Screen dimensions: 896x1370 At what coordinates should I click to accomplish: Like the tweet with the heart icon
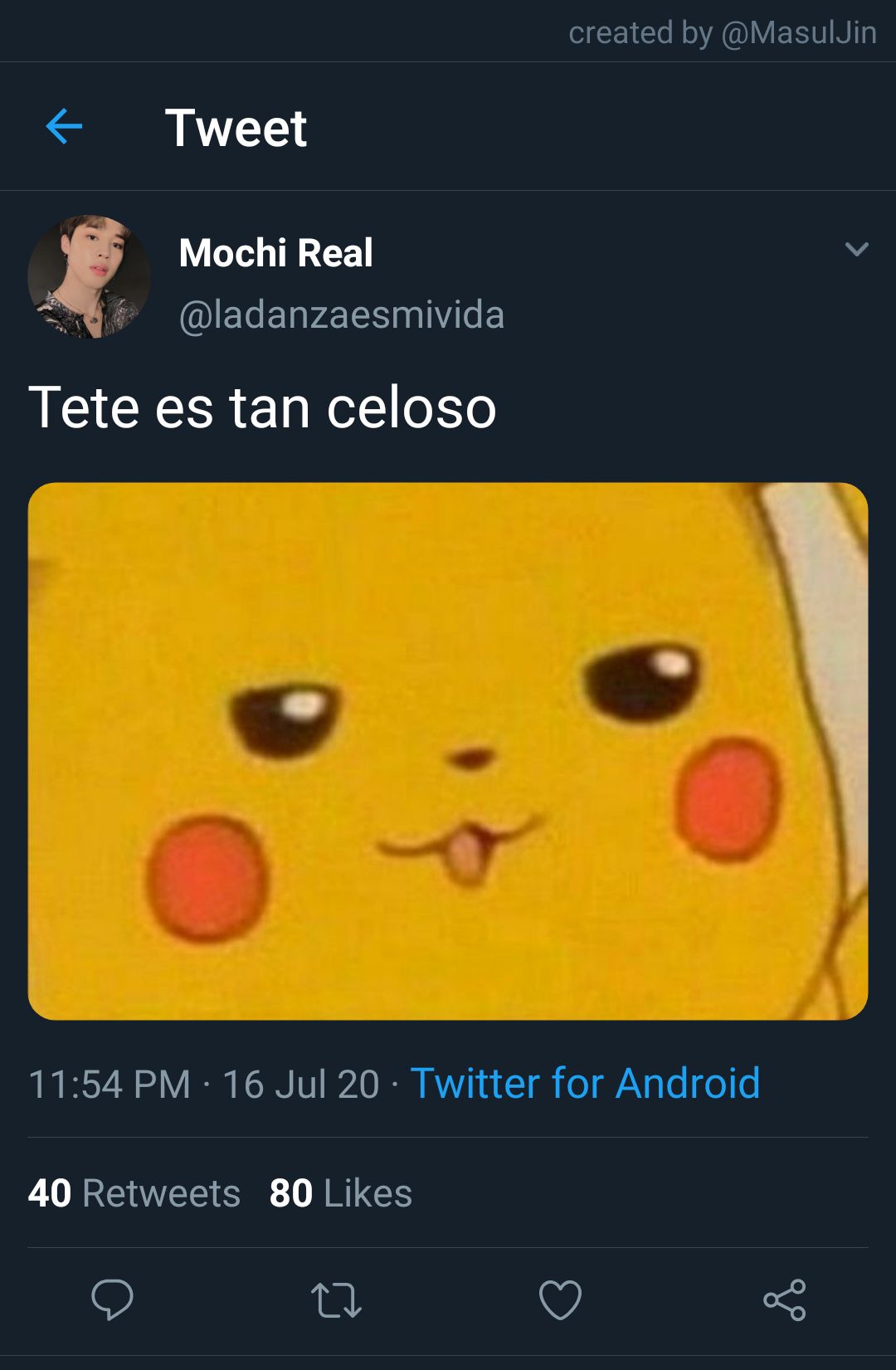click(560, 1299)
